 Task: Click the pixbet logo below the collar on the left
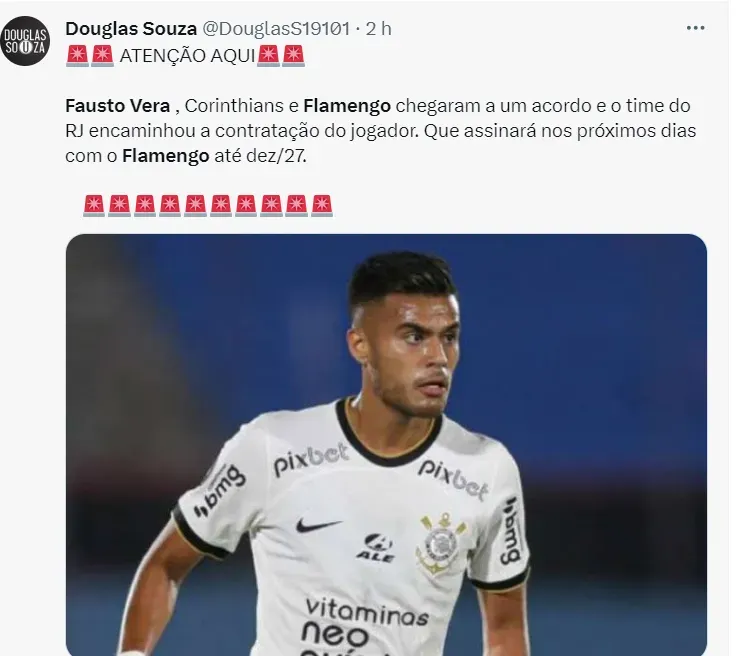pos(310,459)
